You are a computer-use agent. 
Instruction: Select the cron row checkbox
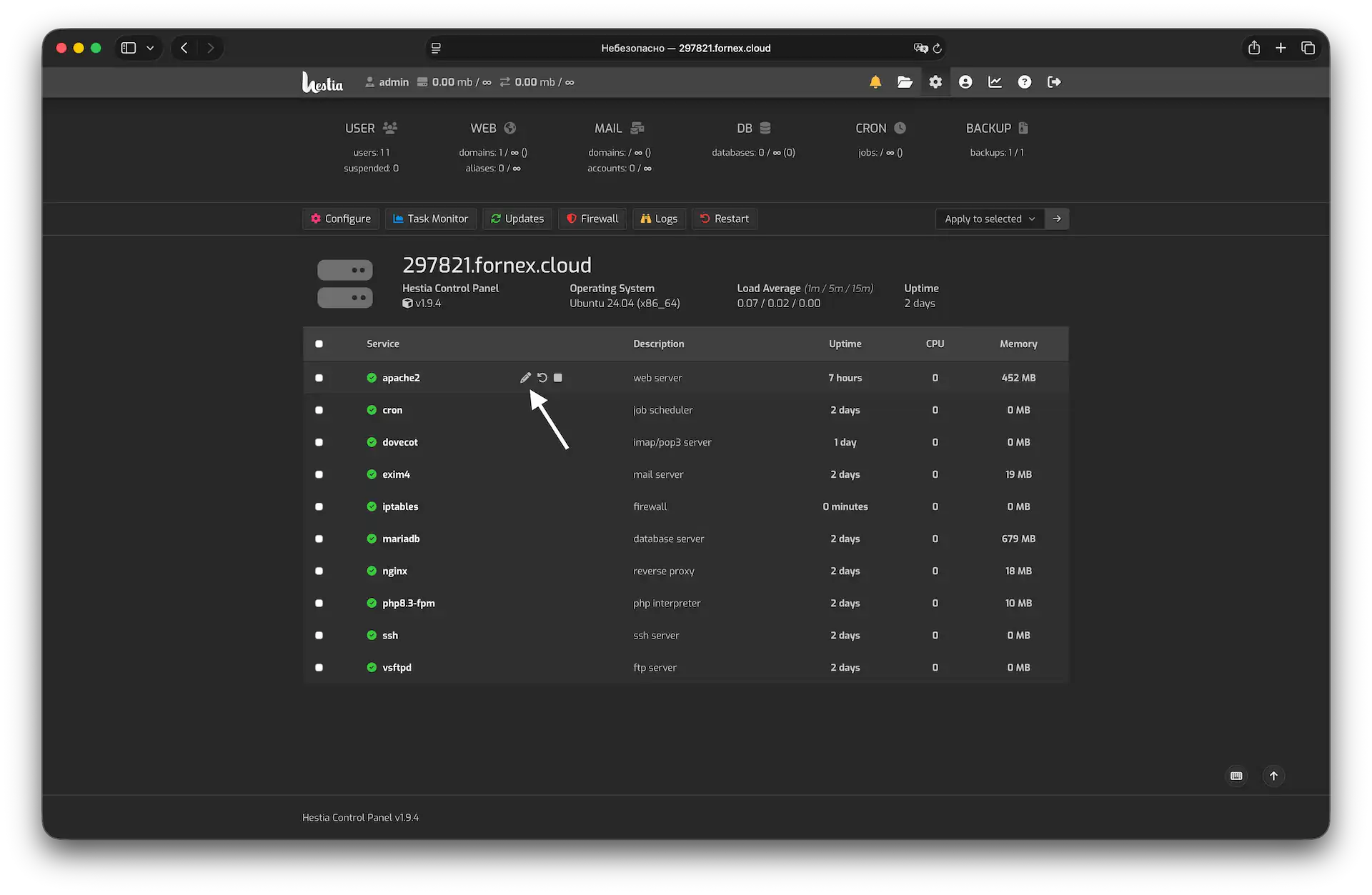pos(319,410)
